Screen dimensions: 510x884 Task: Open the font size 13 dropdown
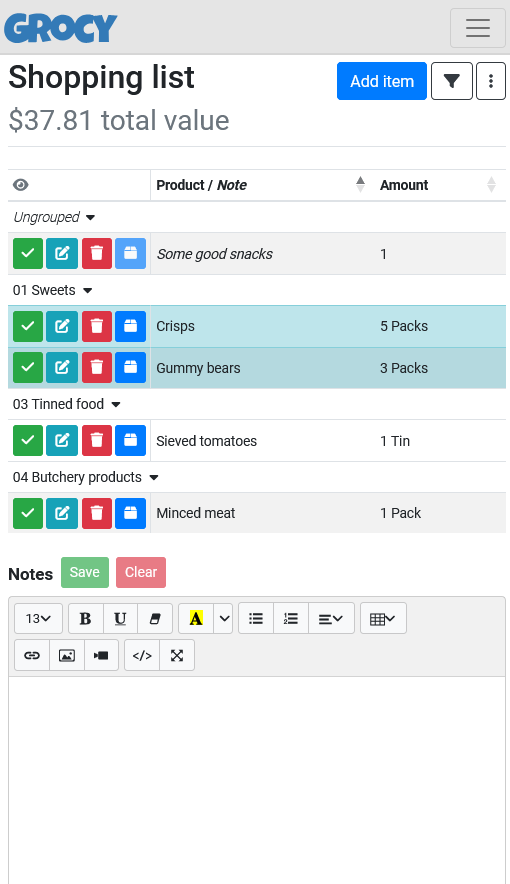tap(38, 618)
